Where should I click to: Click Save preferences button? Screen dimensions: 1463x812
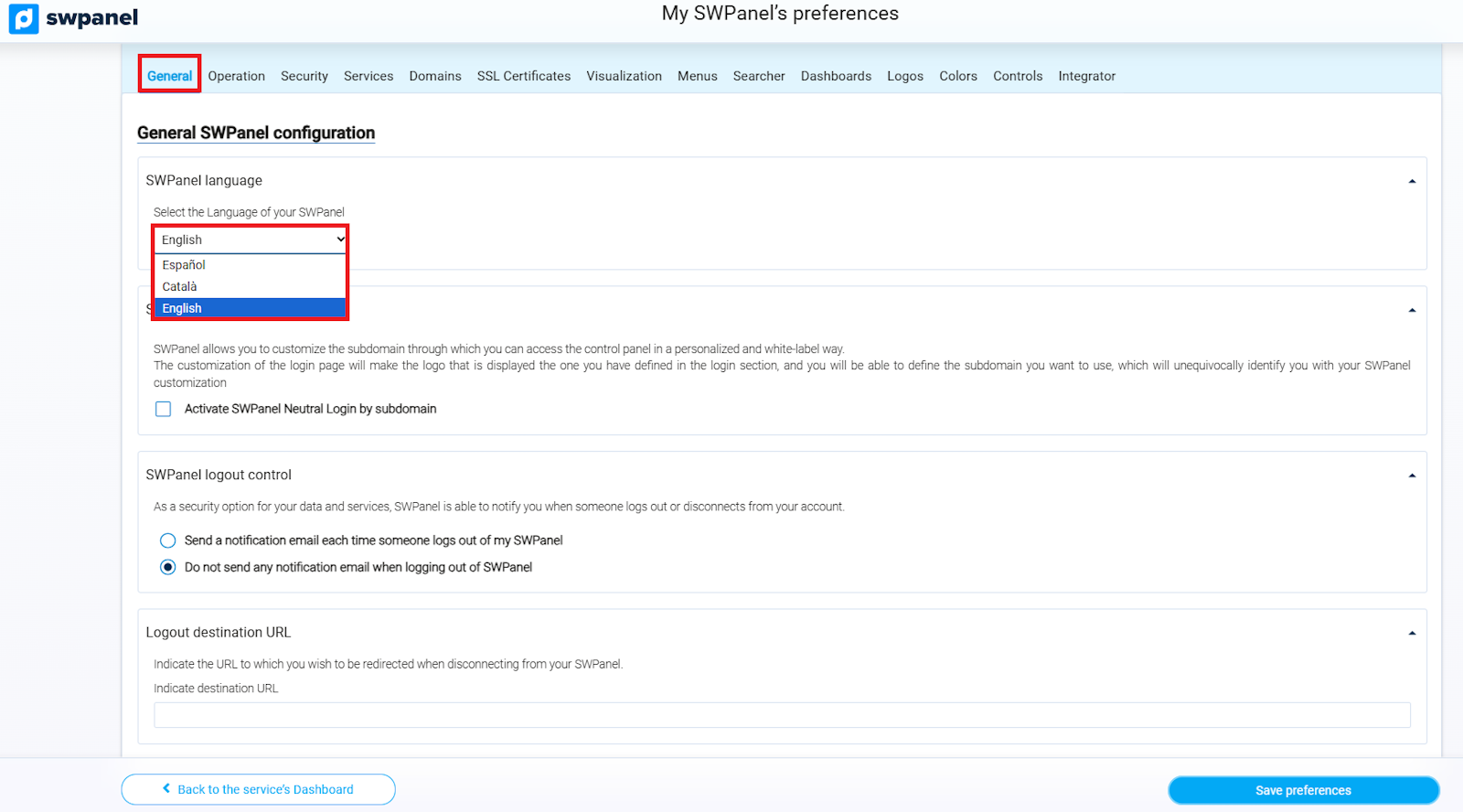(x=1303, y=790)
